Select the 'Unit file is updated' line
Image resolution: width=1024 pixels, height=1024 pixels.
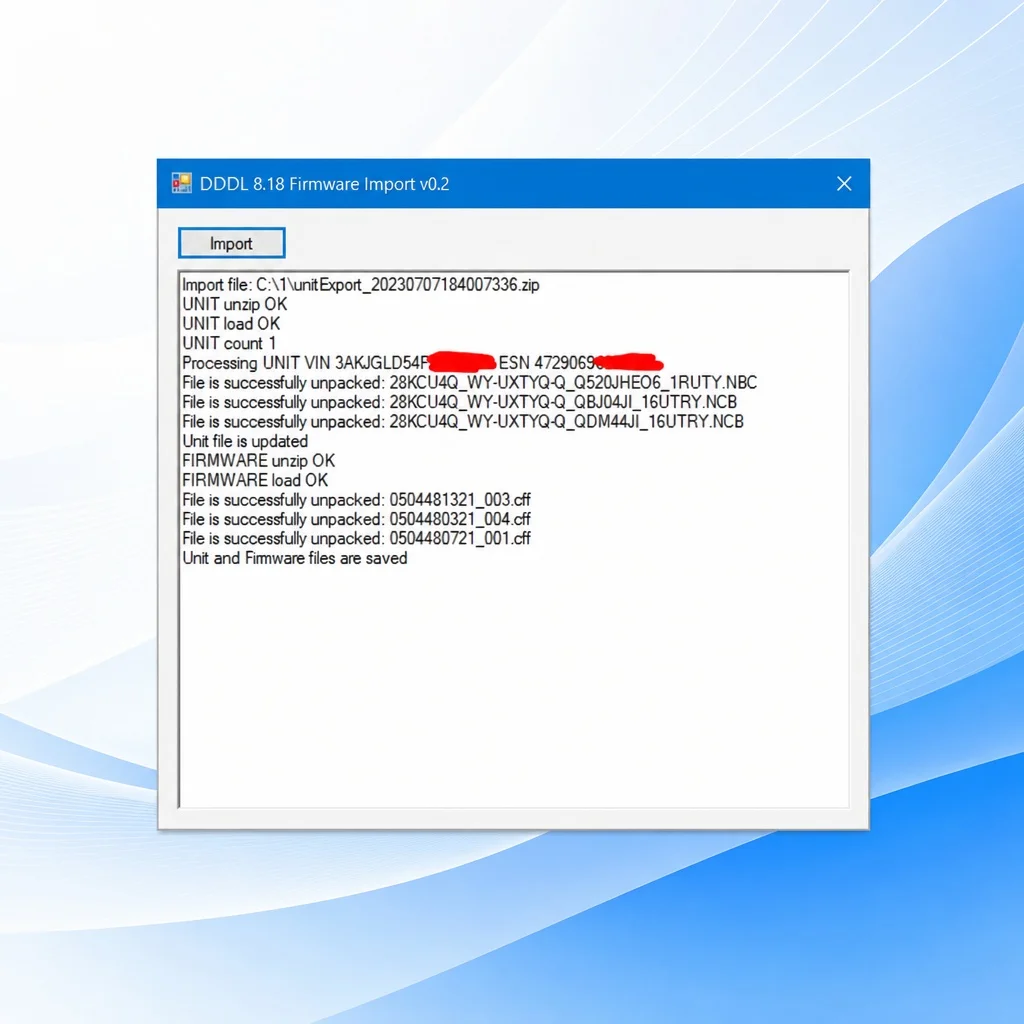pos(245,441)
